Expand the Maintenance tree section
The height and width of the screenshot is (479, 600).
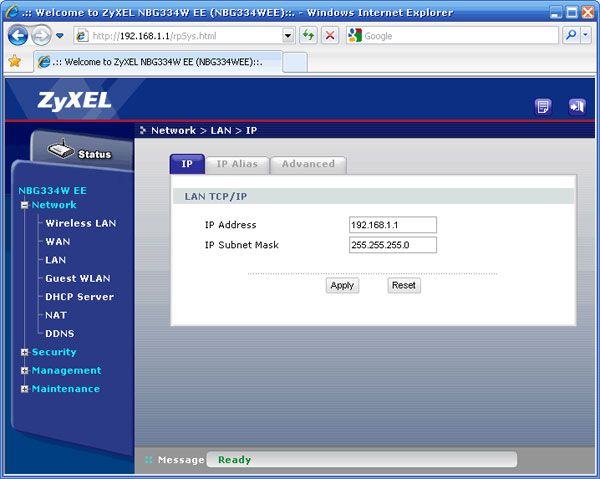coord(24,389)
